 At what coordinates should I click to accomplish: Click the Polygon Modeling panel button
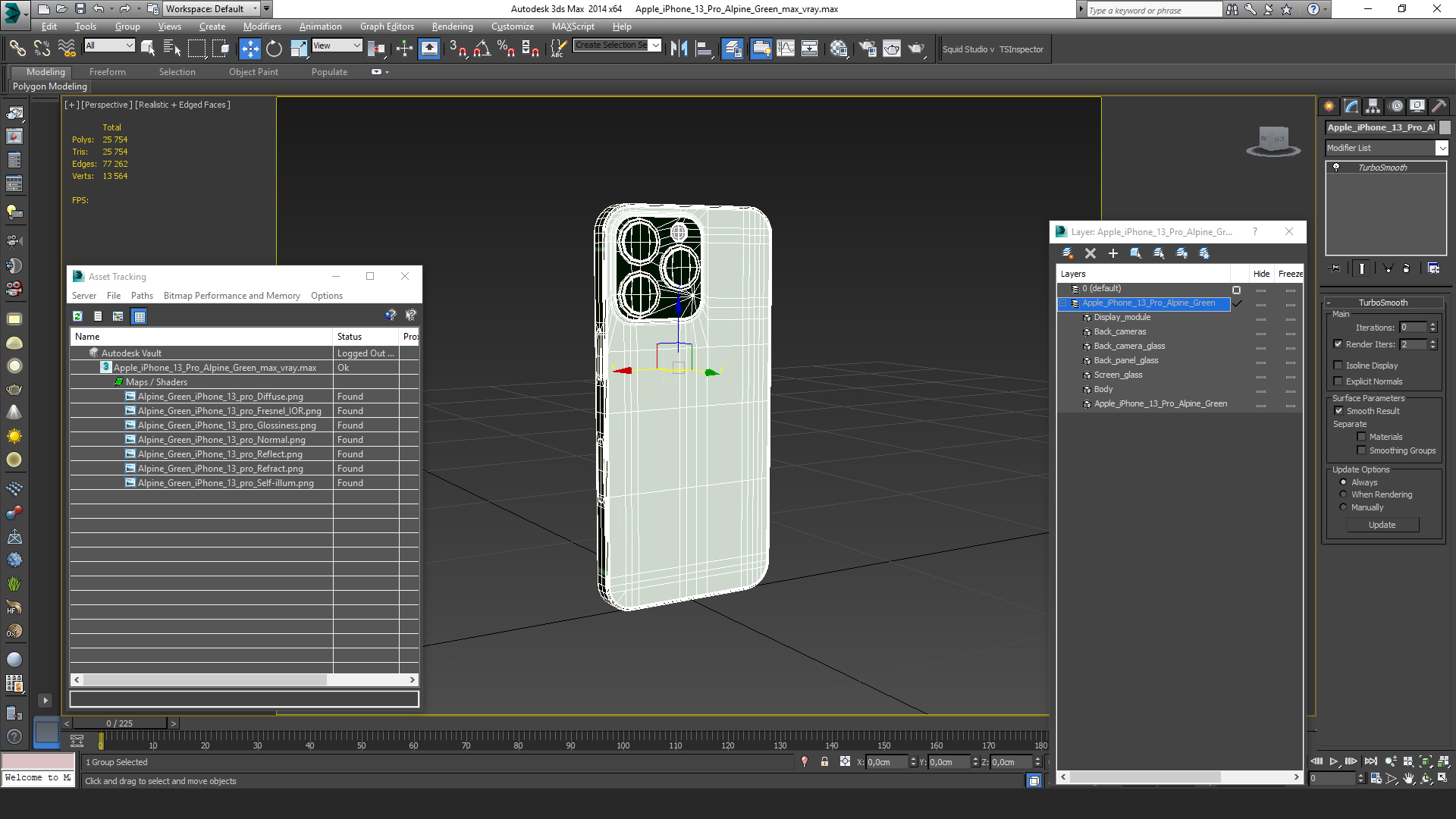(x=50, y=86)
